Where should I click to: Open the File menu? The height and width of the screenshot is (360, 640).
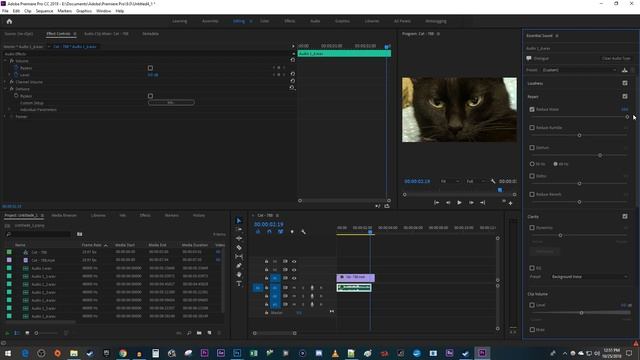click(5, 11)
